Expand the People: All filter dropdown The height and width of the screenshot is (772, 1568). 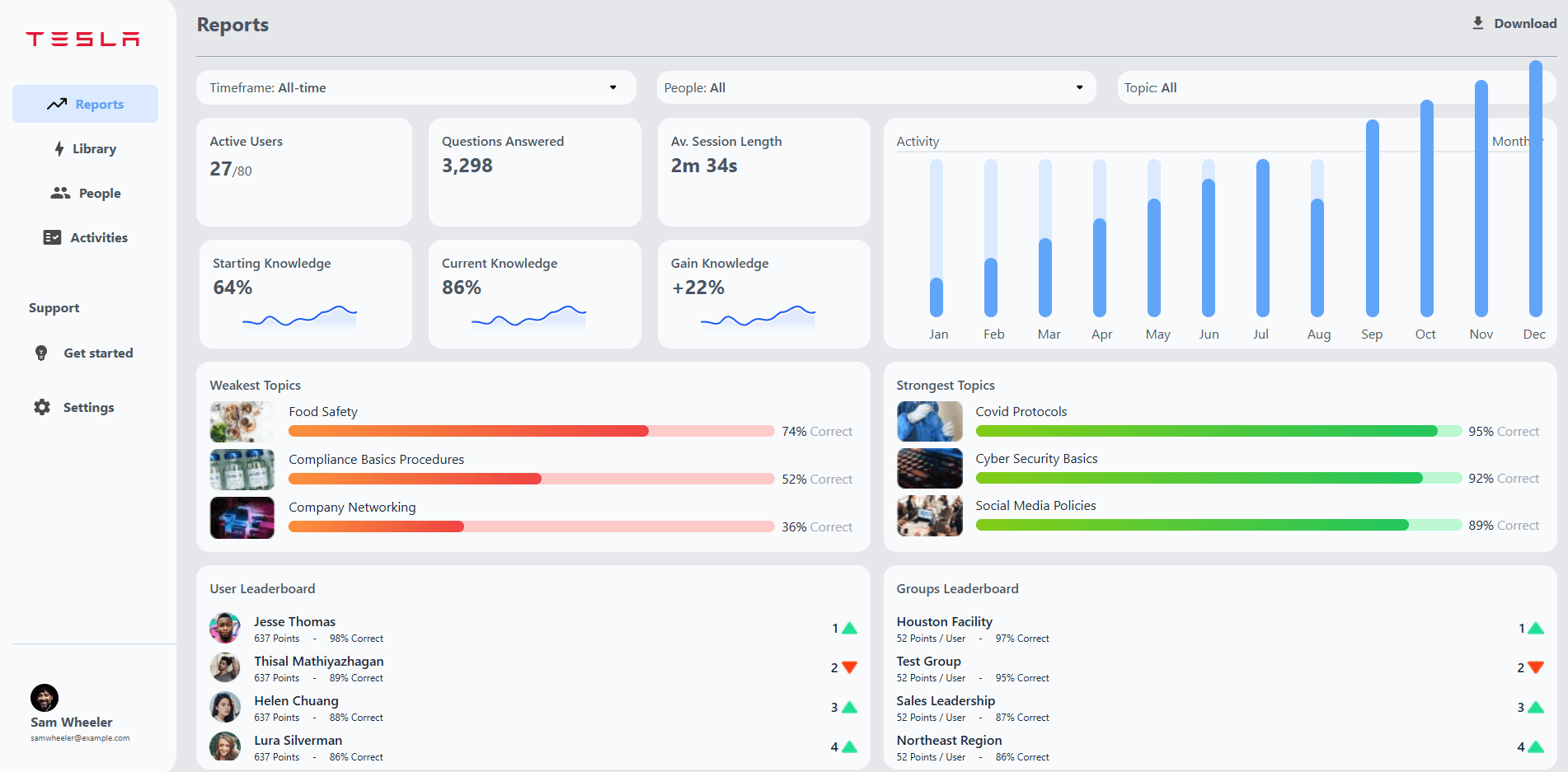(x=876, y=87)
